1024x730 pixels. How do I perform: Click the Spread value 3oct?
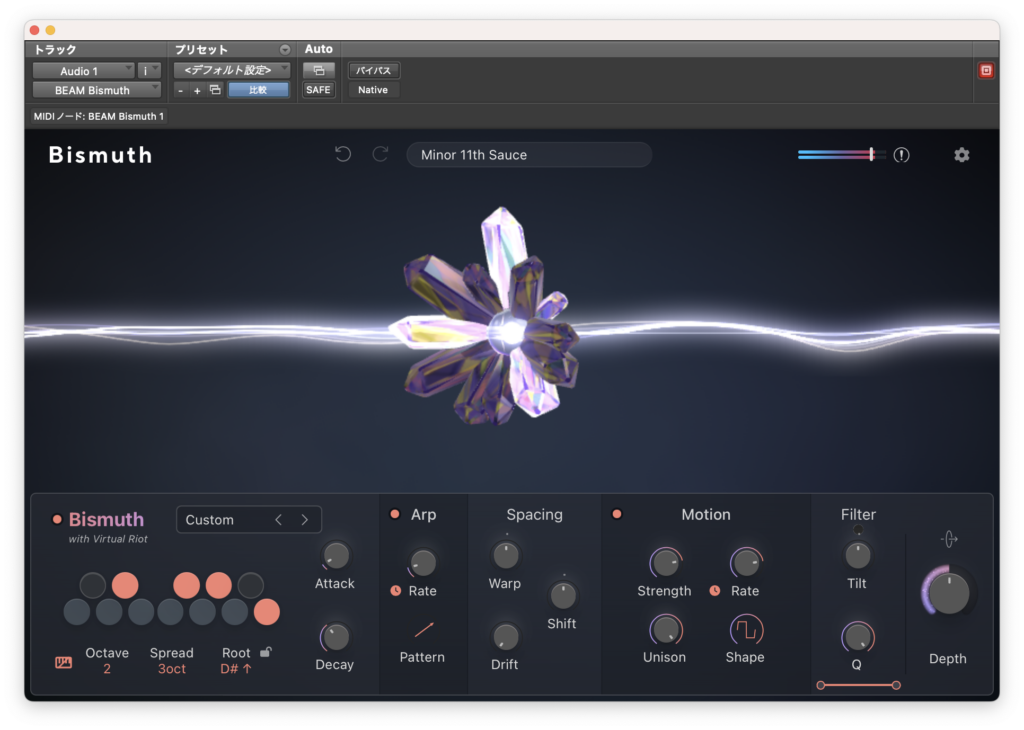tap(172, 669)
